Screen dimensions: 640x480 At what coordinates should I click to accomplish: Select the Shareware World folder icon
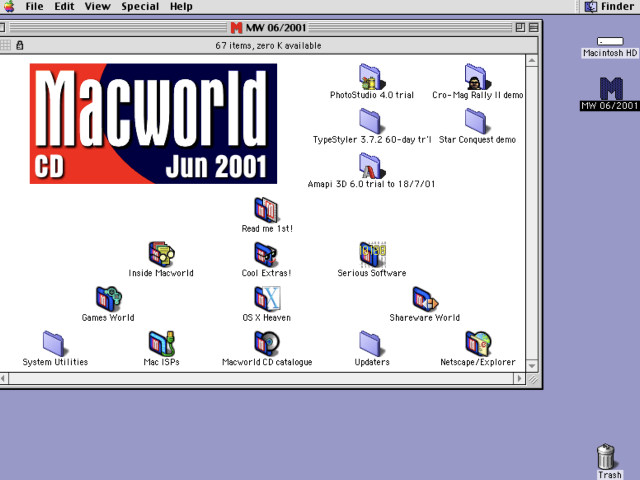click(425, 299)
